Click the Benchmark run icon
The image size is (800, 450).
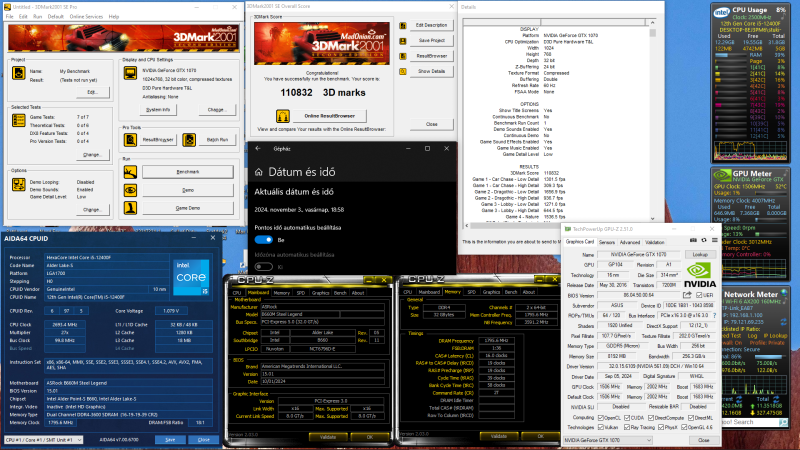pos(130,172)
